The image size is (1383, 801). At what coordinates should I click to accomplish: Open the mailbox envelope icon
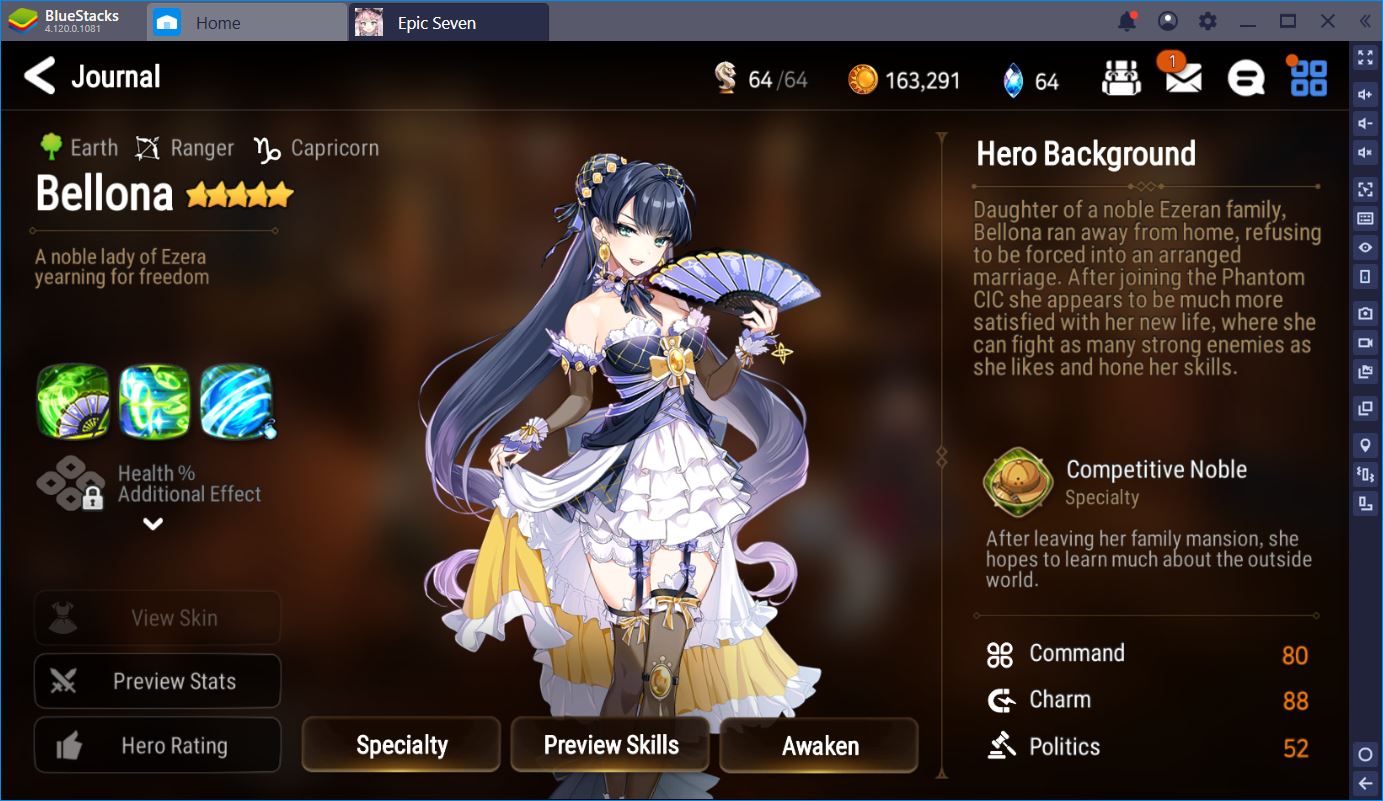[1183, 76]
